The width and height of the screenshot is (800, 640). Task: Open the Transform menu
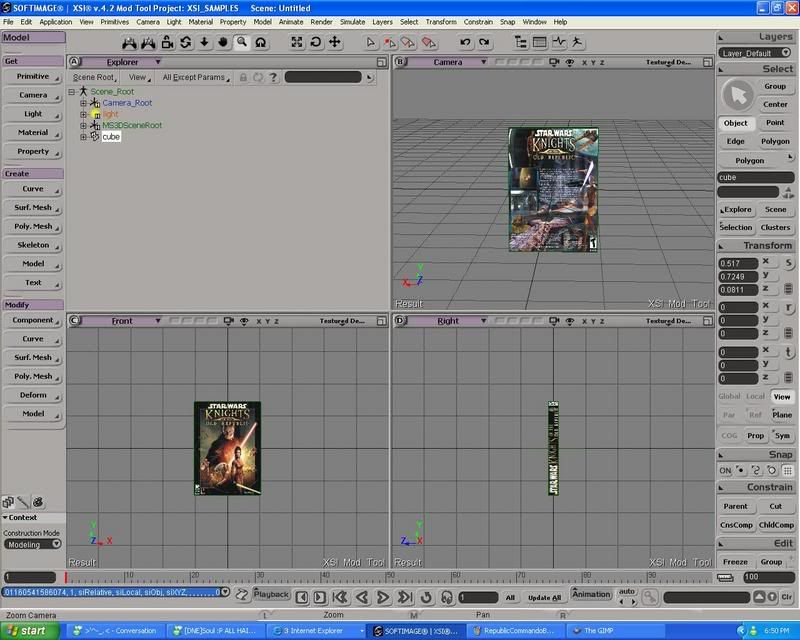pos(441,22)
